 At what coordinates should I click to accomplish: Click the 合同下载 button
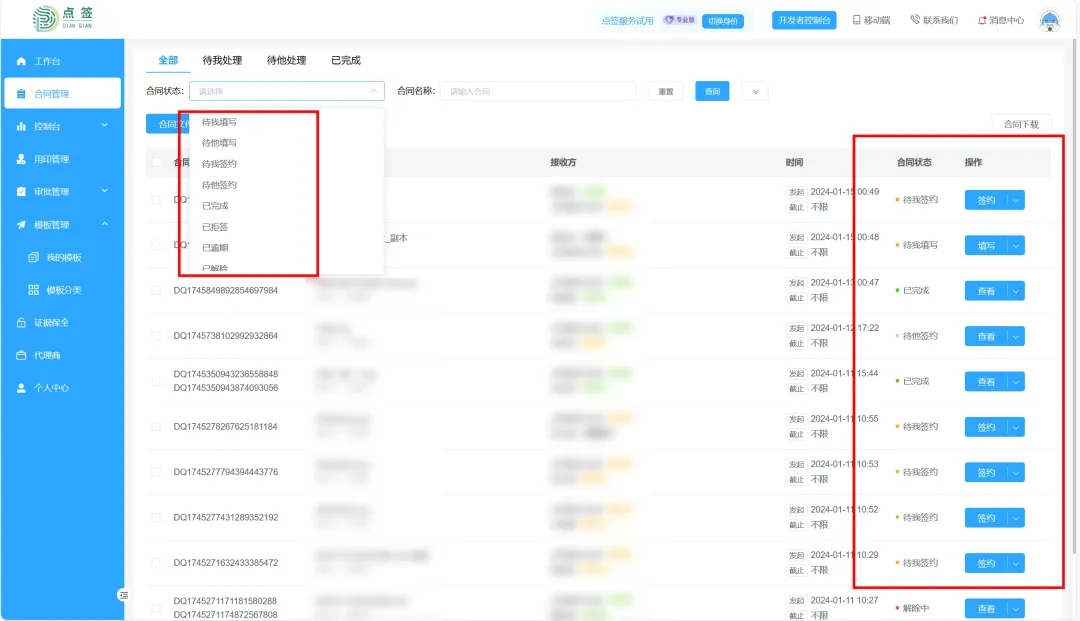[x=1021, y=125]
